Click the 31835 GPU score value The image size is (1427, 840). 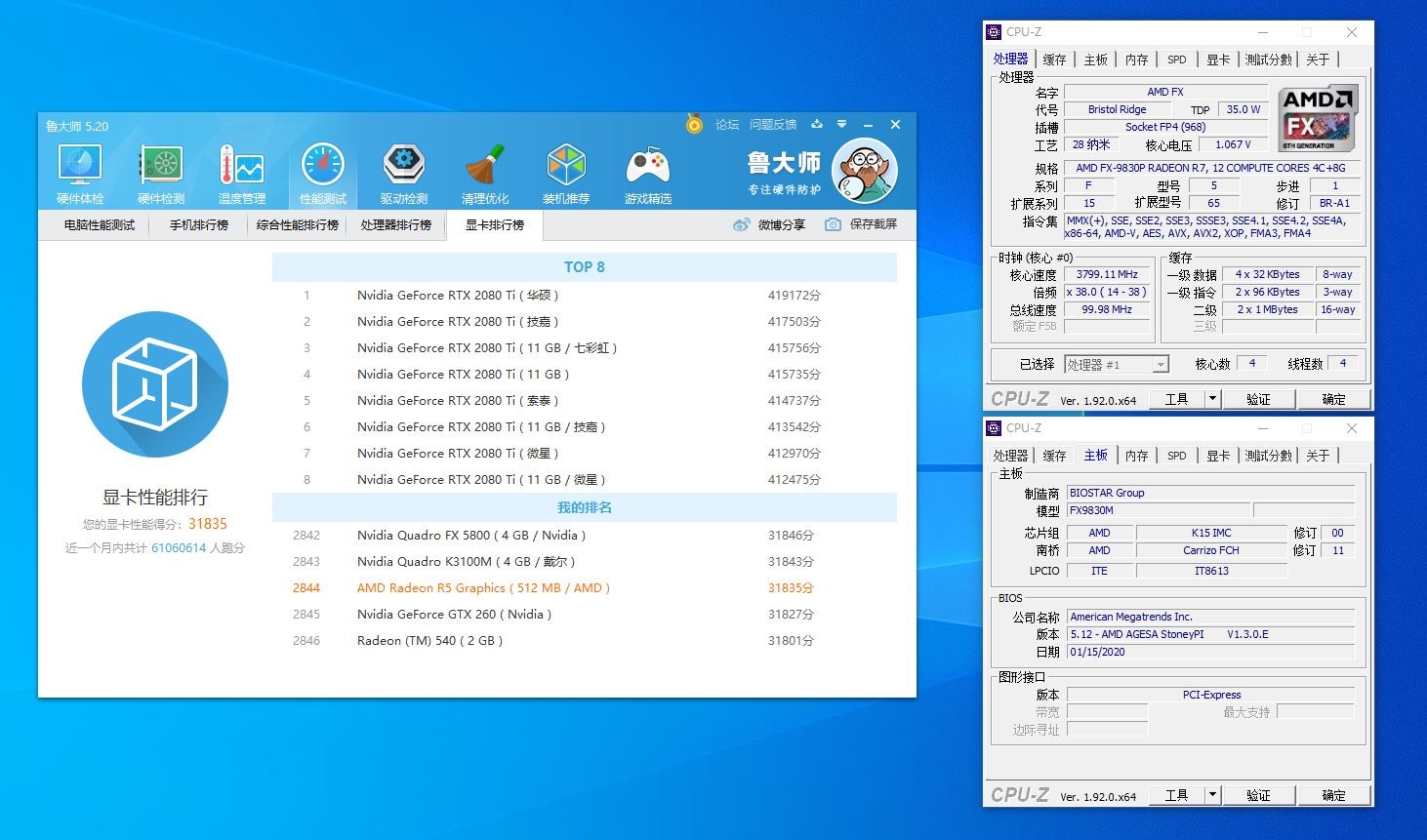[208, 524]
